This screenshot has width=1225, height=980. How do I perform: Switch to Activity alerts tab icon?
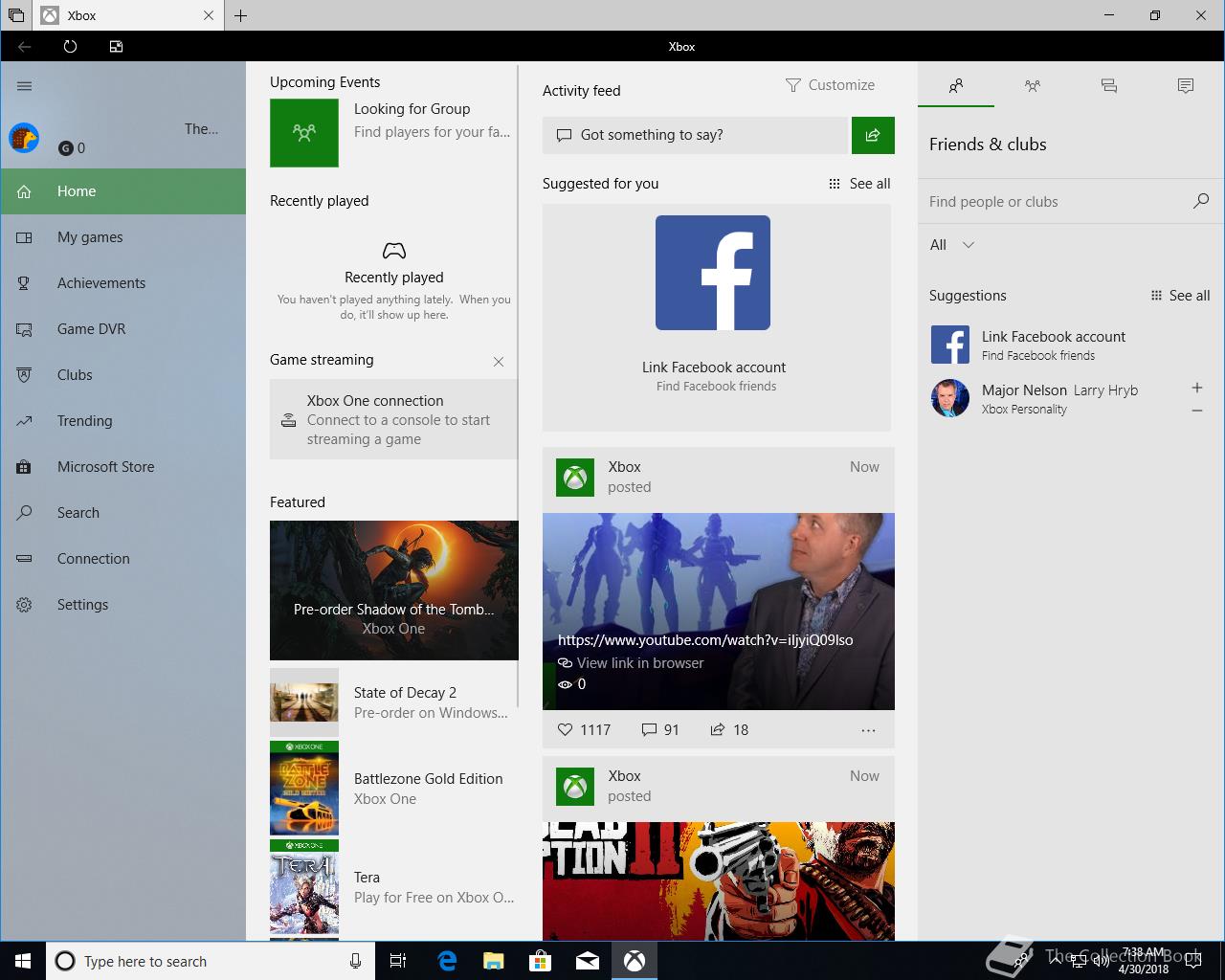tap(1186, 86)
